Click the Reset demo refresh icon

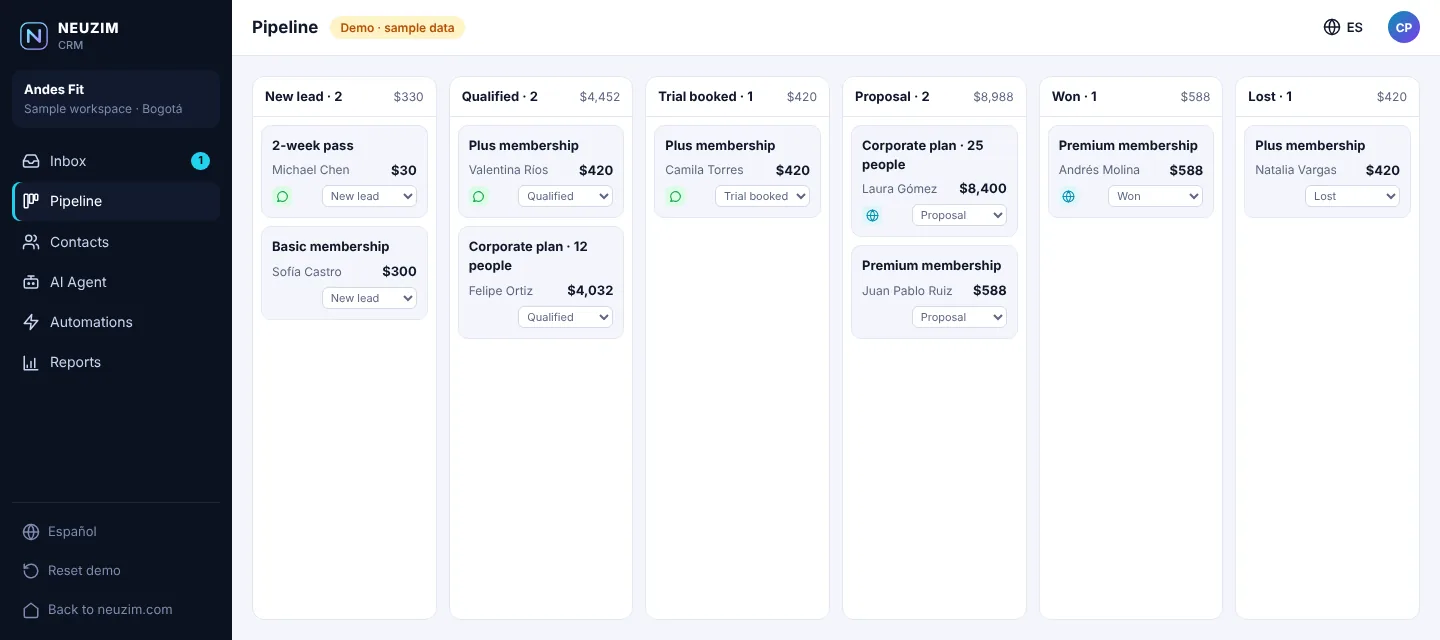[x=31, y=571]
